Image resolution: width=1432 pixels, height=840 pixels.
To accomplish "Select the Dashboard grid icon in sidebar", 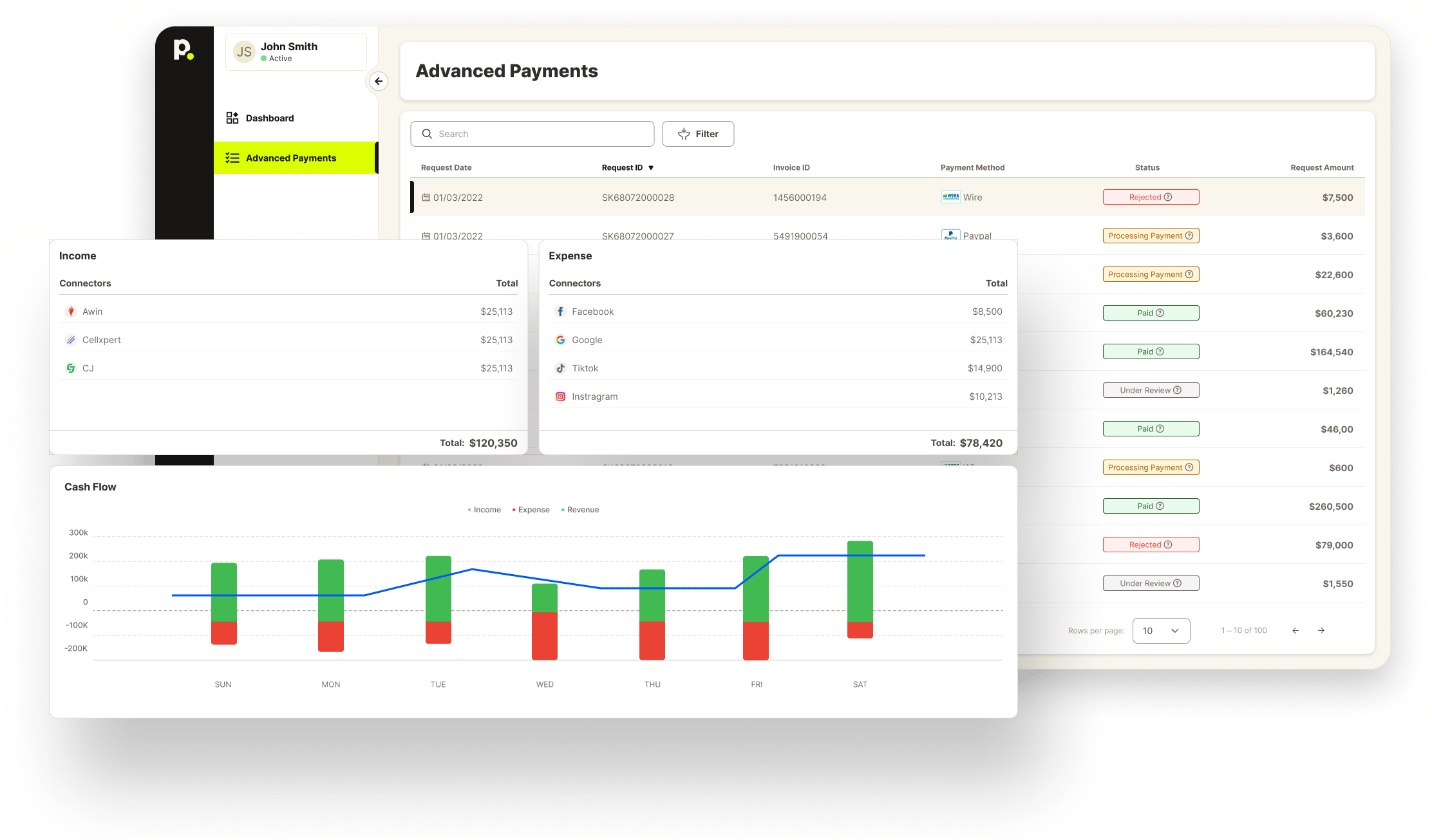I will tap(232, 117).
